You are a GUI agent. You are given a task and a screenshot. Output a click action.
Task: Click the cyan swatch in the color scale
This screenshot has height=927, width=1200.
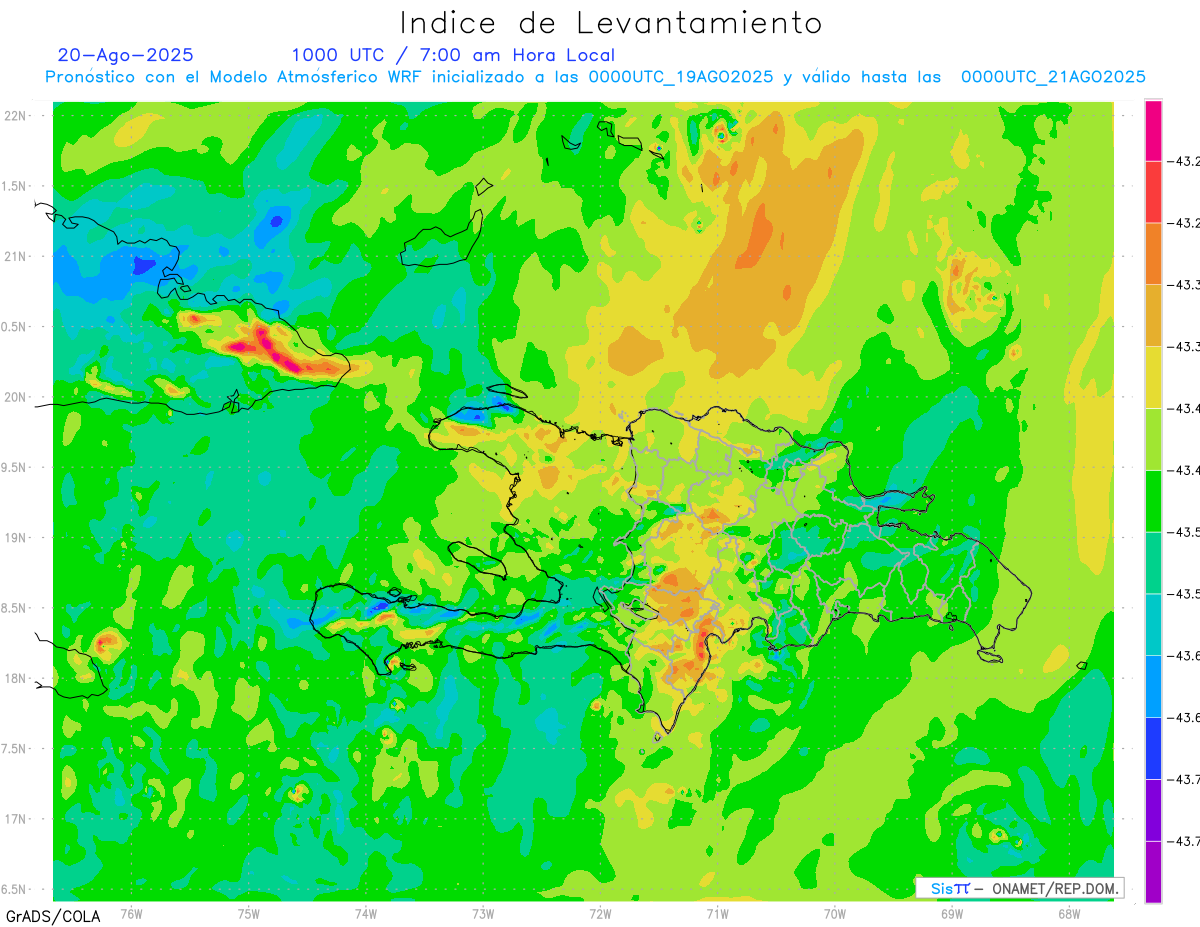point(1153,624)
